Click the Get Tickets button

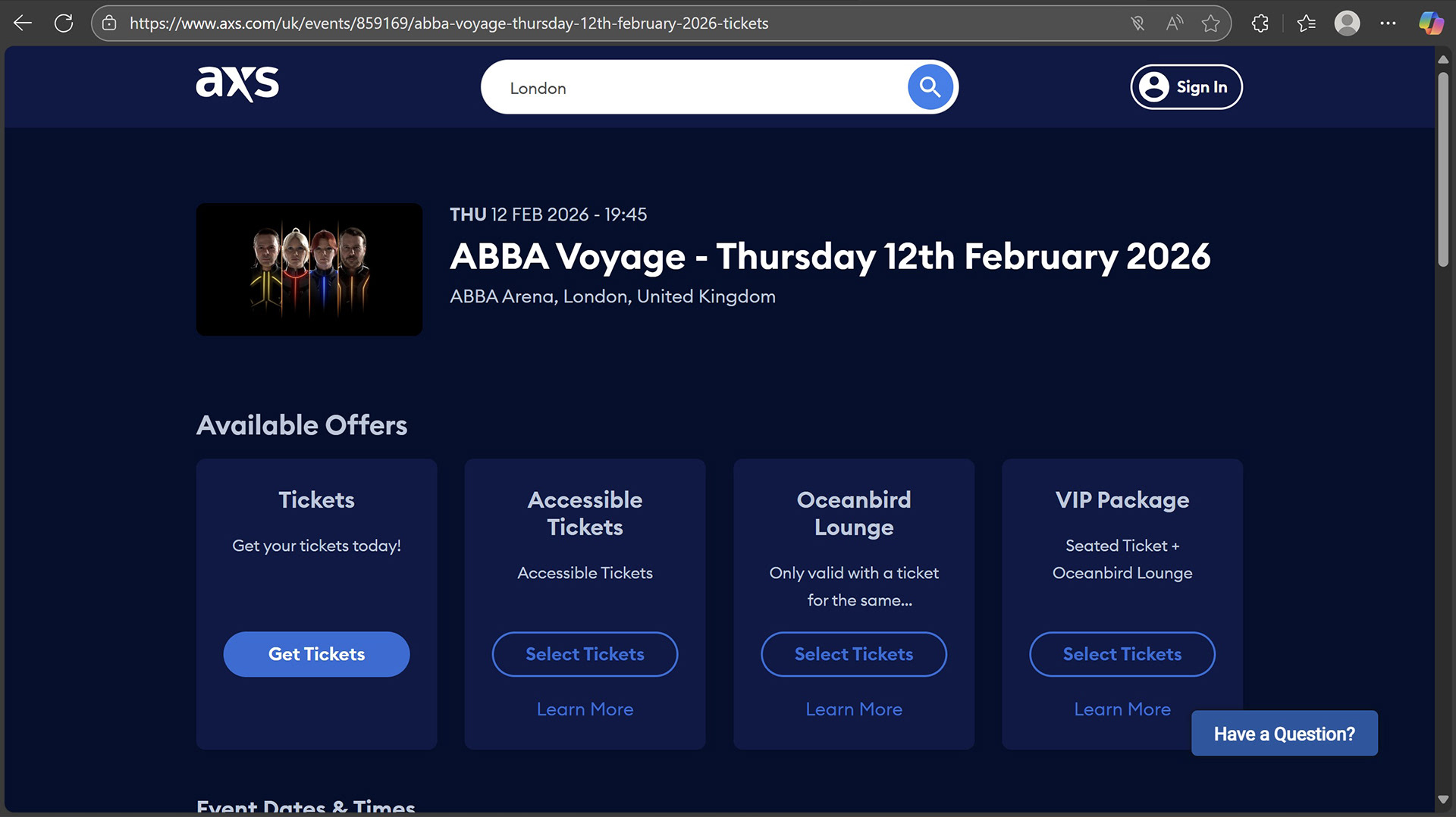click(x=316, y=654)
